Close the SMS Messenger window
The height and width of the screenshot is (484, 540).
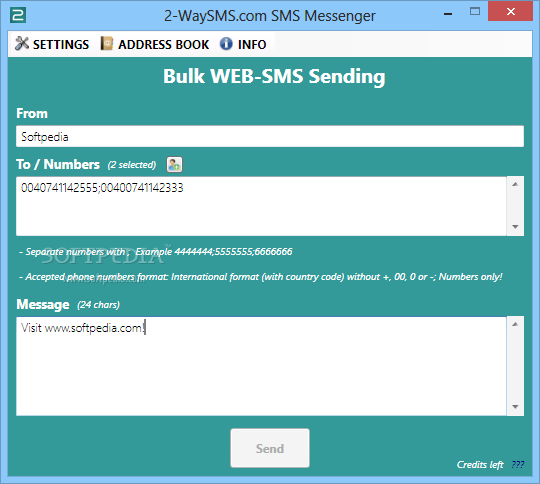(510, 12)
